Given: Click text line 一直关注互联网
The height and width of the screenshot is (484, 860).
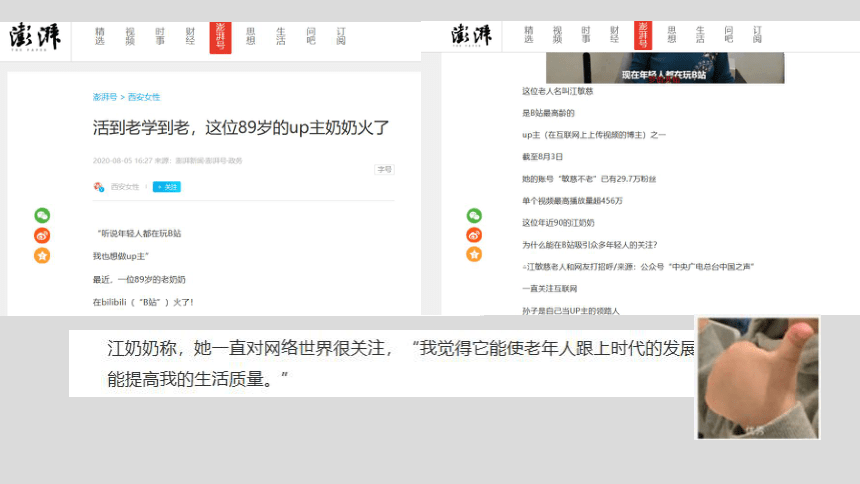Looking at the screenshot, I should point(550,289).
